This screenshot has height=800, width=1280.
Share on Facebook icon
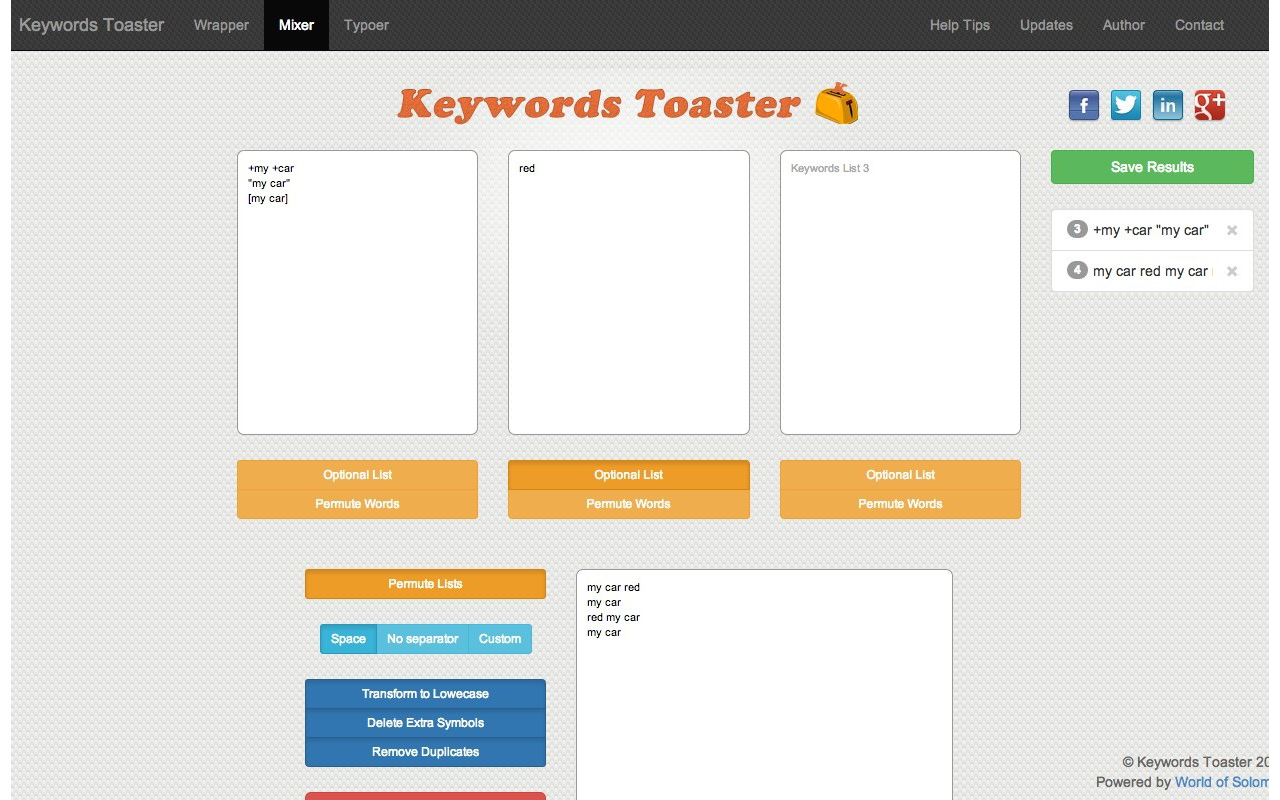(1083, 105)
